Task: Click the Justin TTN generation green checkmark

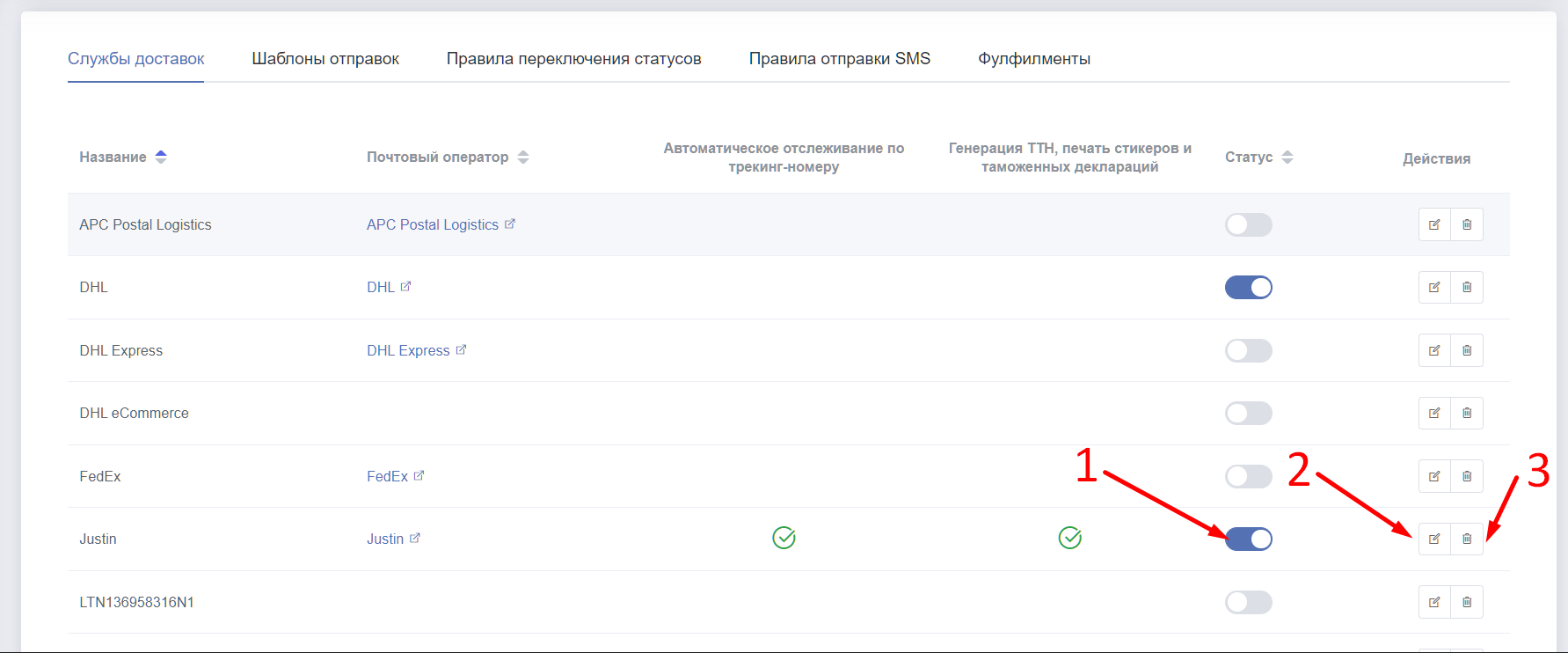Action: point(1069,538)
